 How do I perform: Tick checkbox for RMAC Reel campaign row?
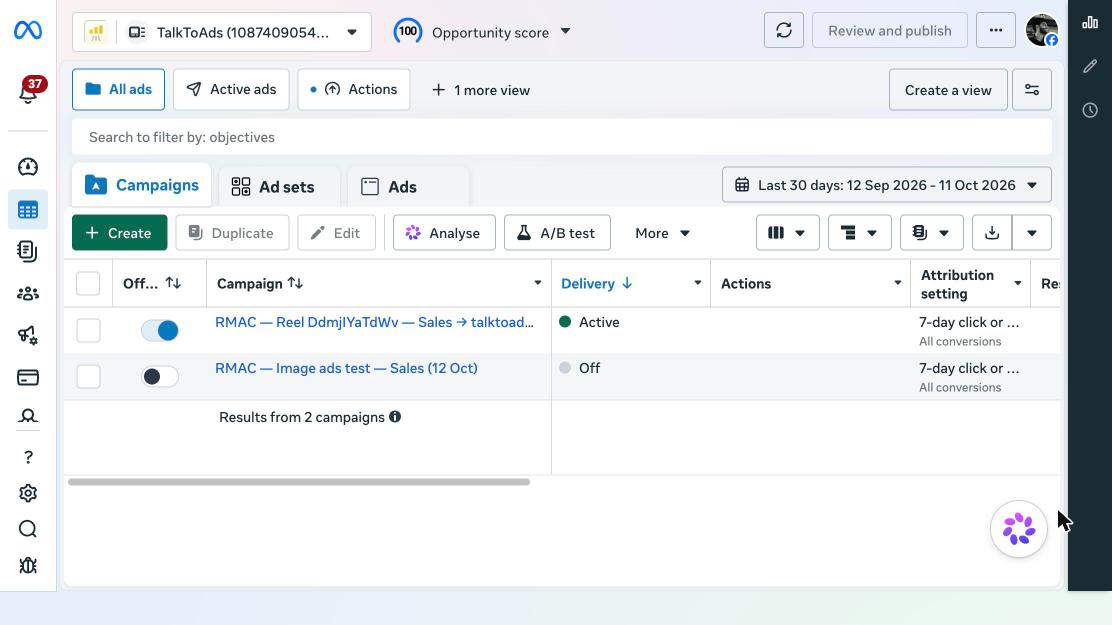[x=88, y=330]
